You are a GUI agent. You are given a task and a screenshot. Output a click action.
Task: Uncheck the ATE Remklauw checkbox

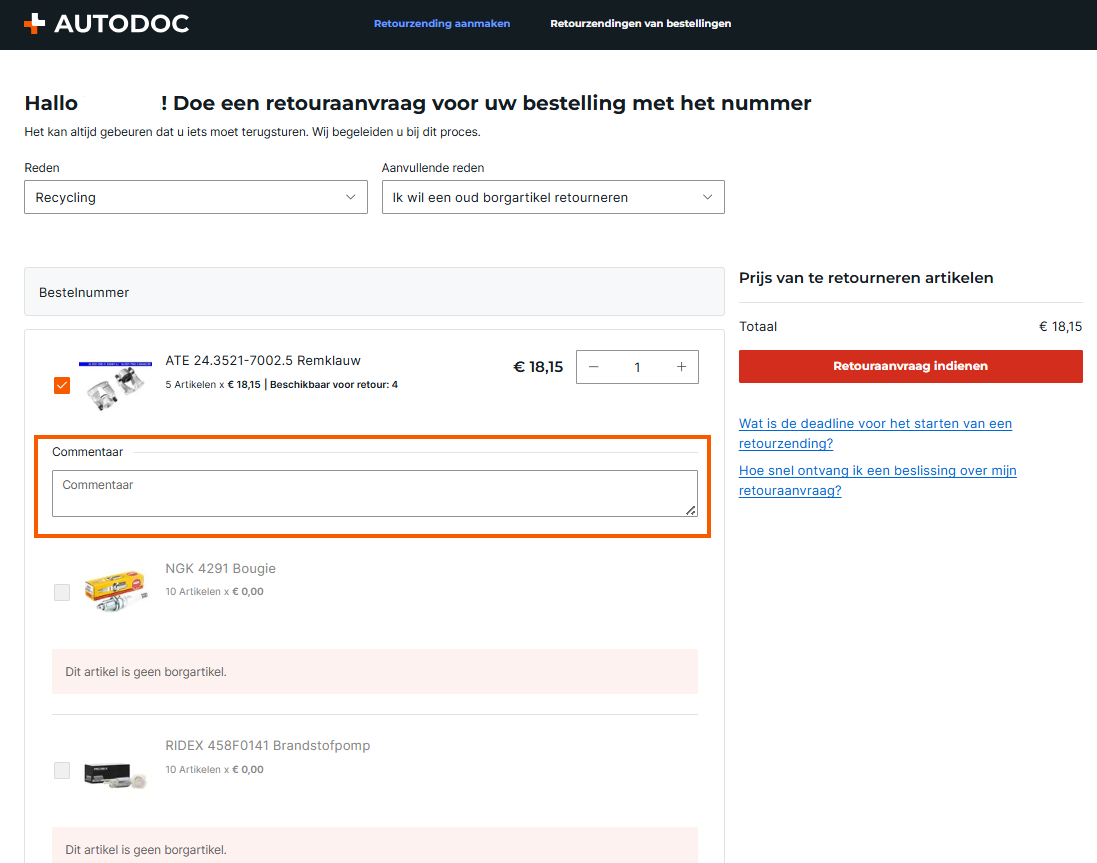point(62,385)
